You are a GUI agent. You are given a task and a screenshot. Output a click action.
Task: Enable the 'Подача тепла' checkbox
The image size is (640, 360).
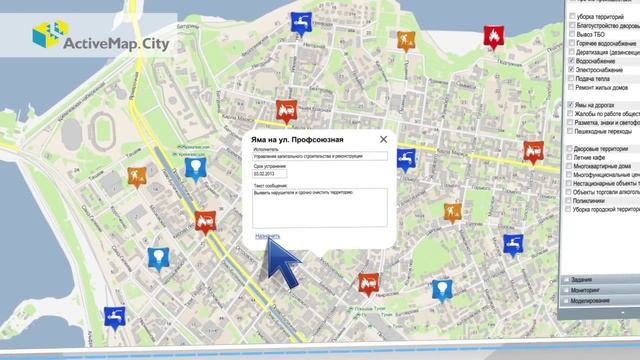click(571, 78)
